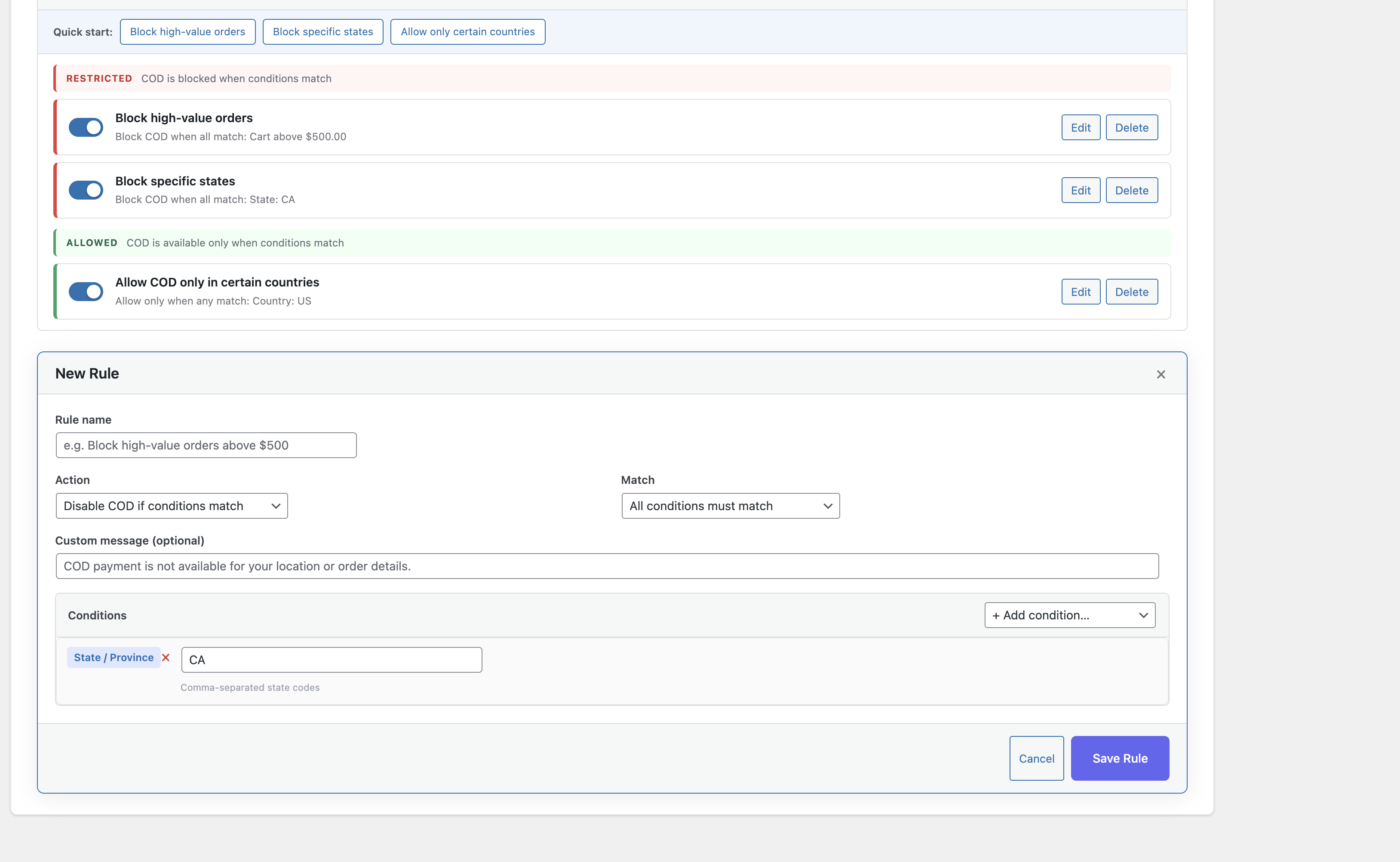1400x862 pixels.
Task: Delete the Allow COD only in certain countries rule
Action: coord(1132,291)
